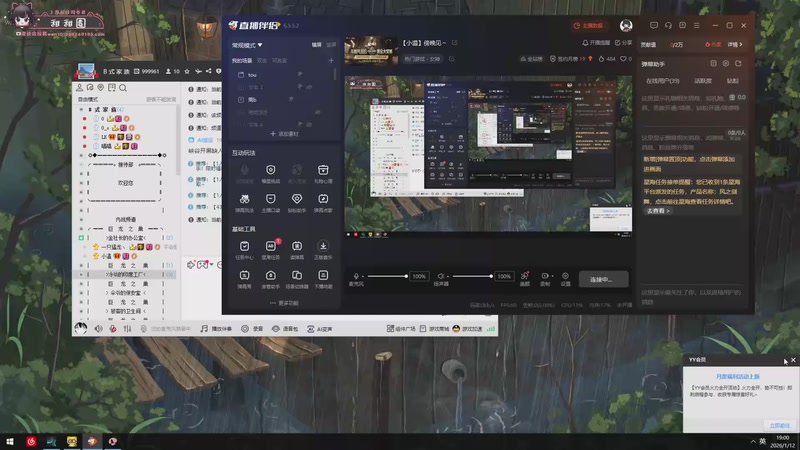Viewport: 800px width, 450px height.
Task: Toggle the flag on tou scene item
Action: (x=300, y=74)
